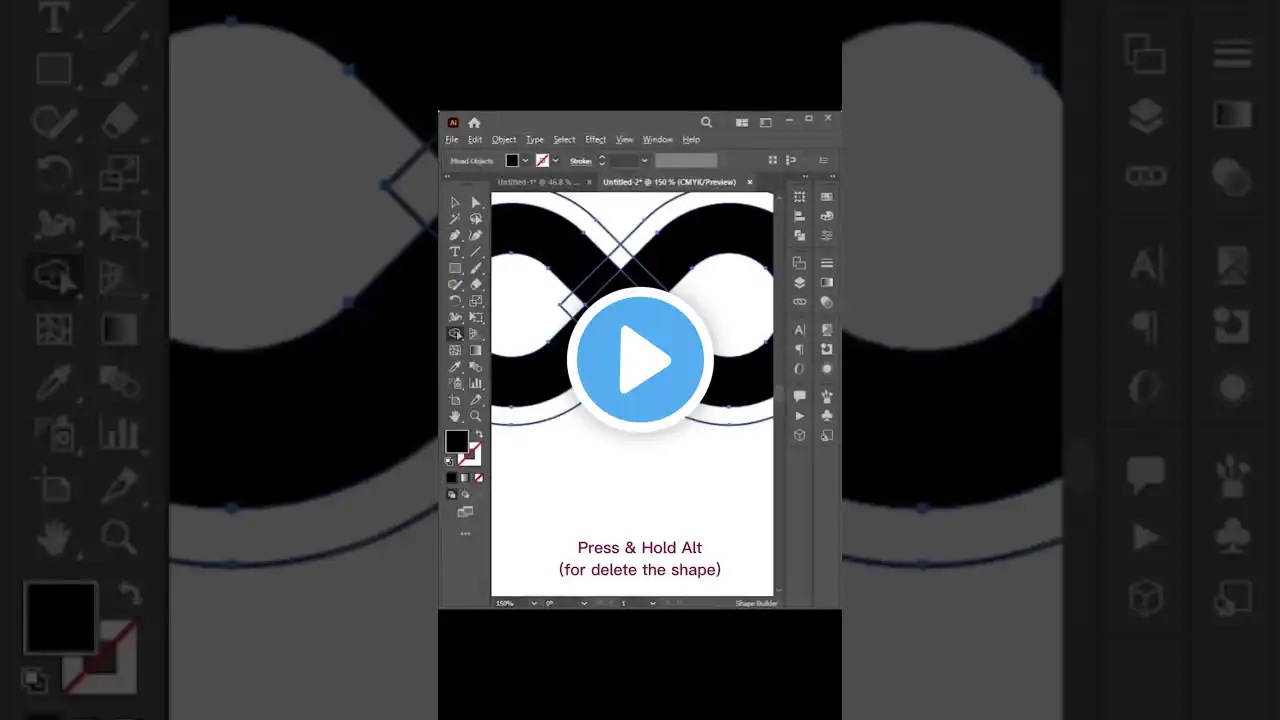Activate the Type tool
This screenshot has height=720, width=1280.
click(455, 252)
